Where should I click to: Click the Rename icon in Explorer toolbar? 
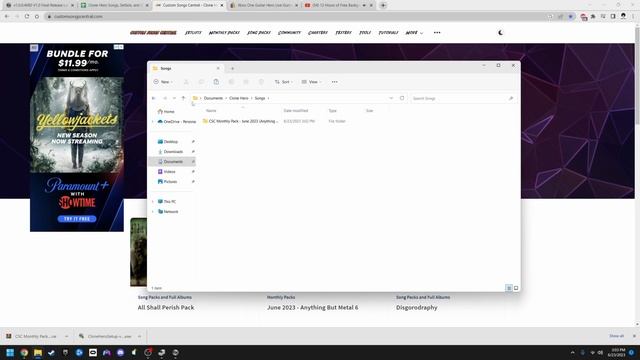click(231, 82)
